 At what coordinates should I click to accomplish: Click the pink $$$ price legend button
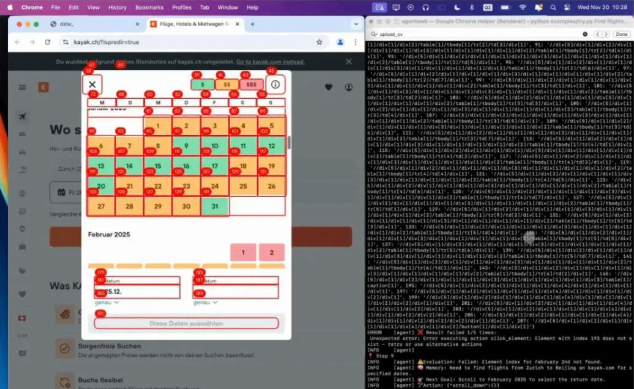[251, 85]
